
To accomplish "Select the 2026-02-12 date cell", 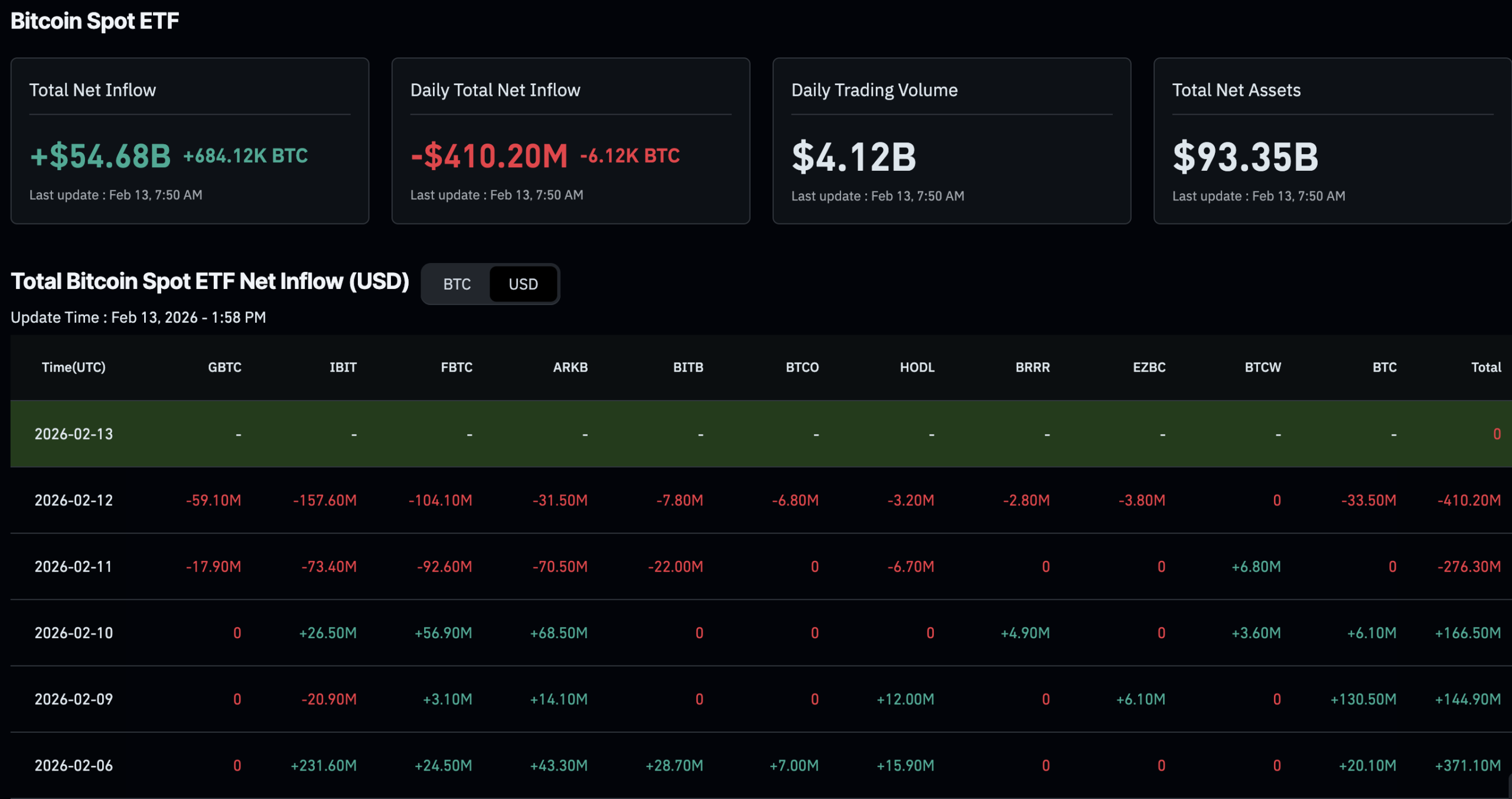I will tap(74, 500).
